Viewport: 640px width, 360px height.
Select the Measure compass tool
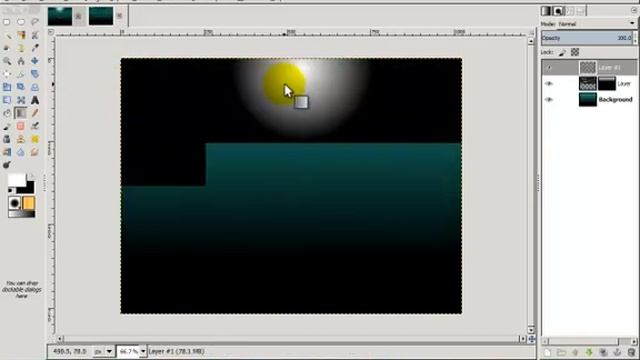pos(21,61)
